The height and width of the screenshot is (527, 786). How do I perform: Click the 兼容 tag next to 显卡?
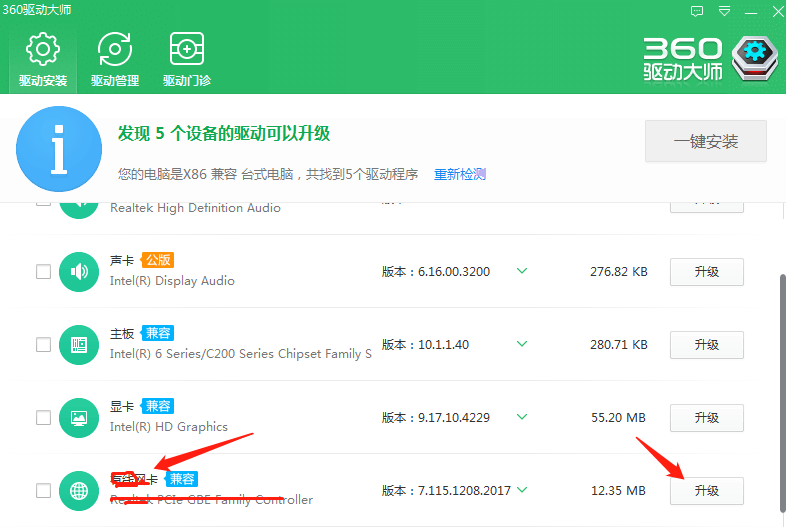(x=157, y=406)
